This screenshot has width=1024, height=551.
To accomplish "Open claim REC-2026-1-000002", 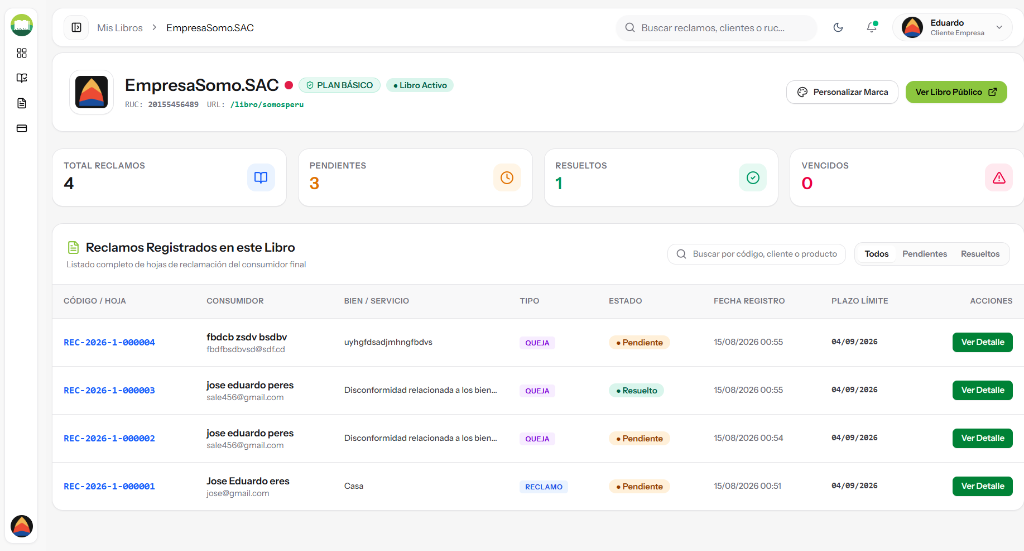I will pyautogui.click(x=109, y=438).
